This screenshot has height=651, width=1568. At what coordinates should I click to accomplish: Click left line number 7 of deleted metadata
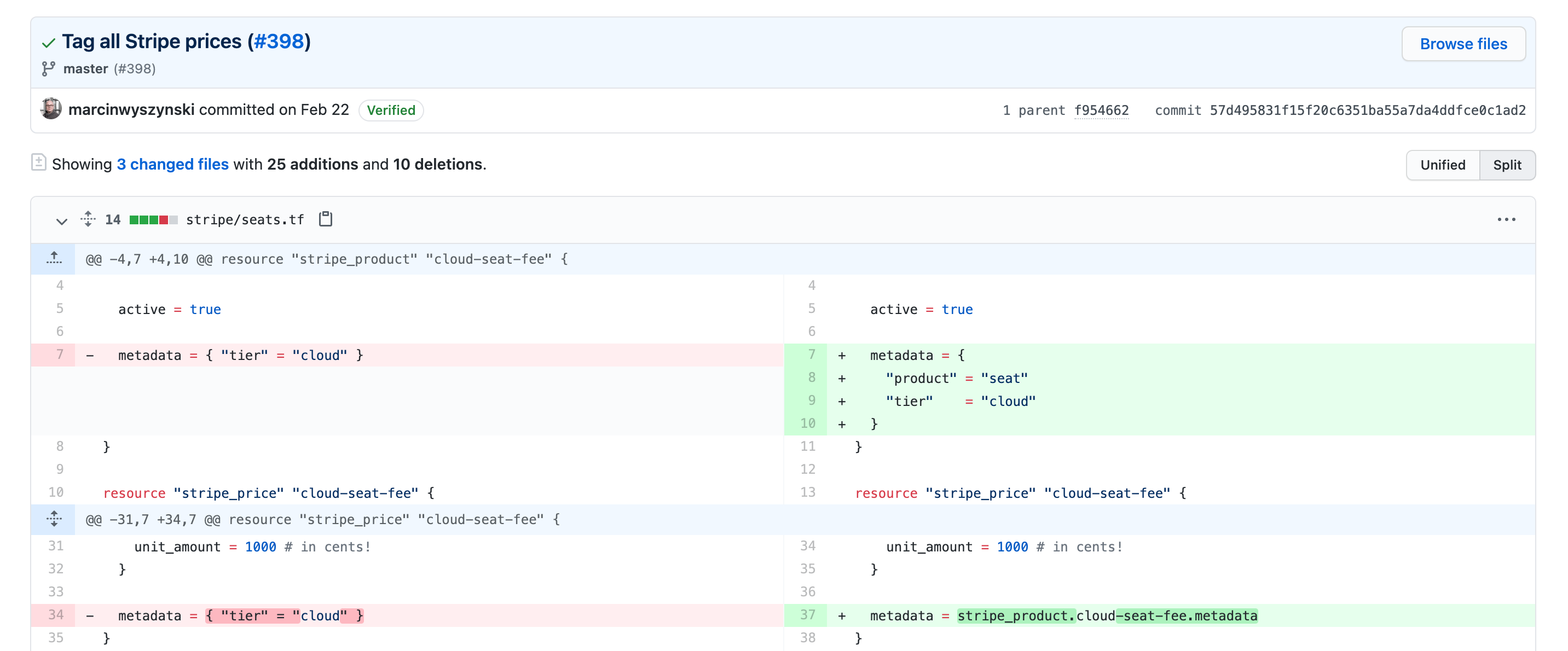(59, 354)
